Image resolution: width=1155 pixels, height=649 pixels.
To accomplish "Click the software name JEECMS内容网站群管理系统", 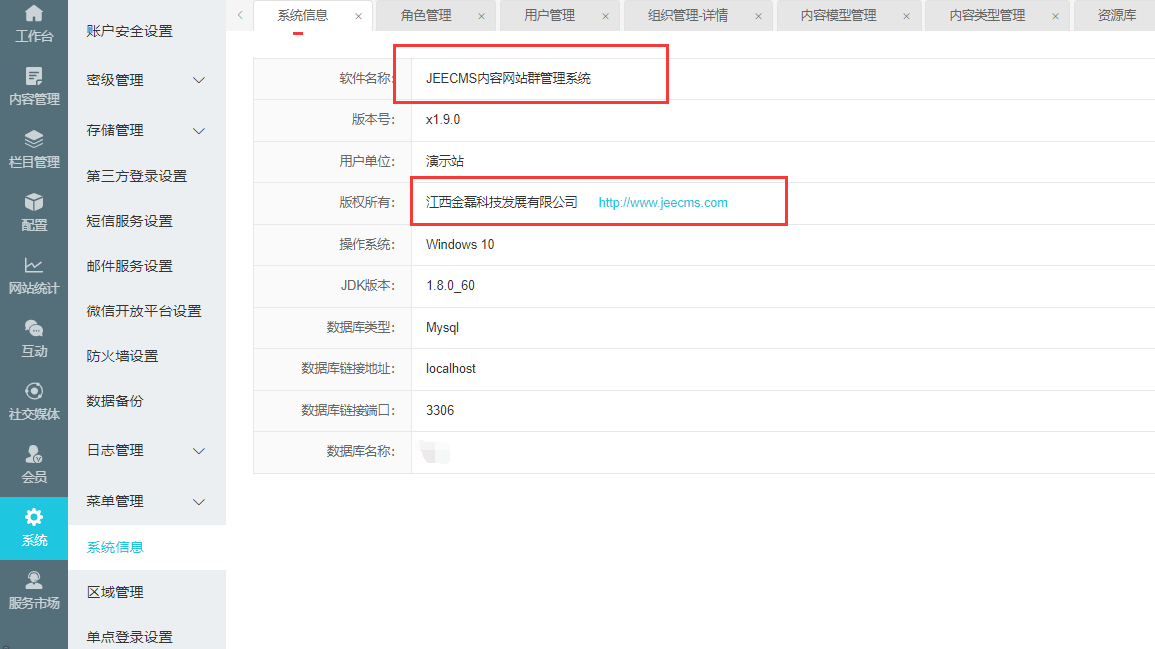I will pyautogui.click(x=508, y=78).
